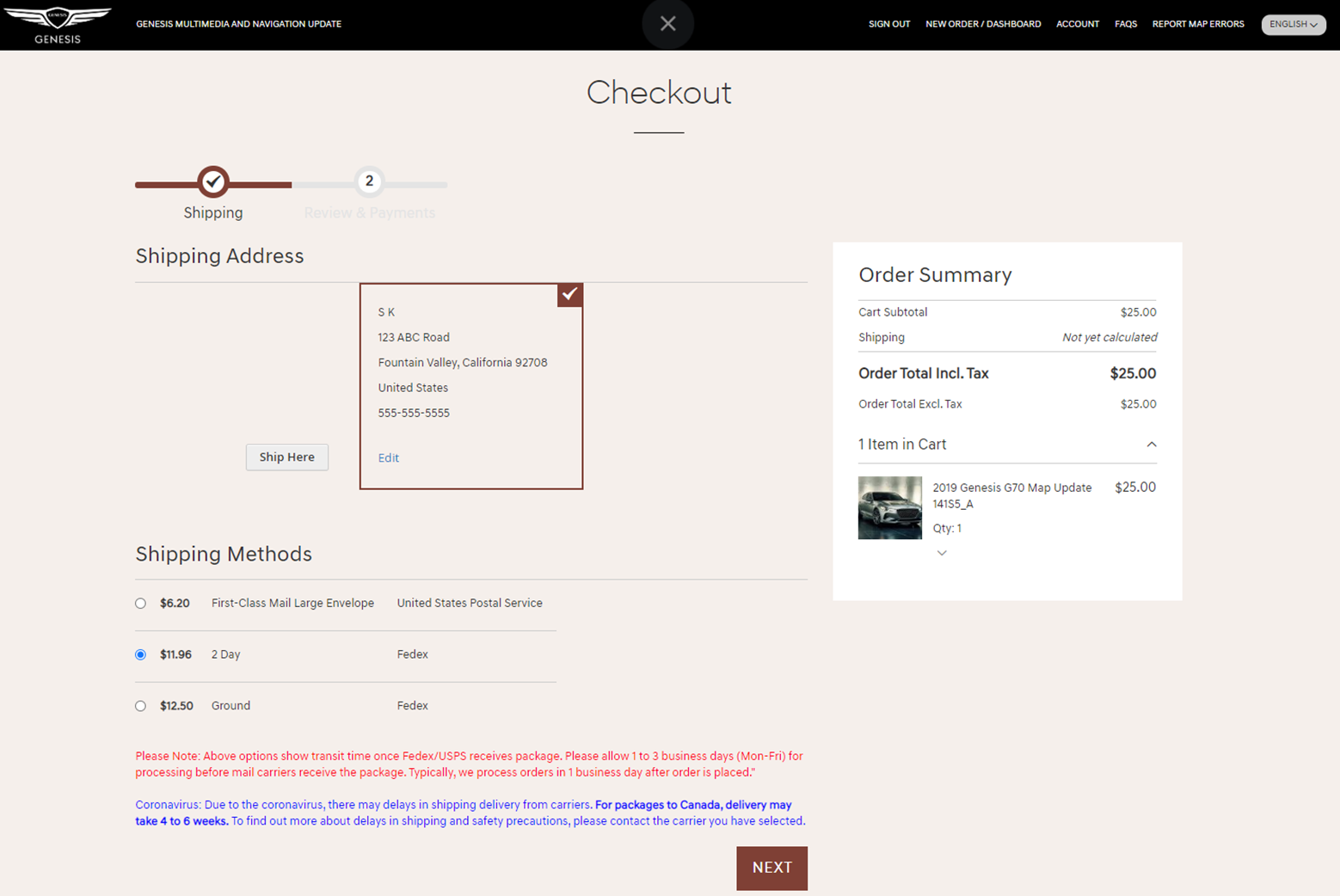The width and height of the screenshot is (1340, 896).
Task: Click selected address checkmark badge
Action: 570,295
